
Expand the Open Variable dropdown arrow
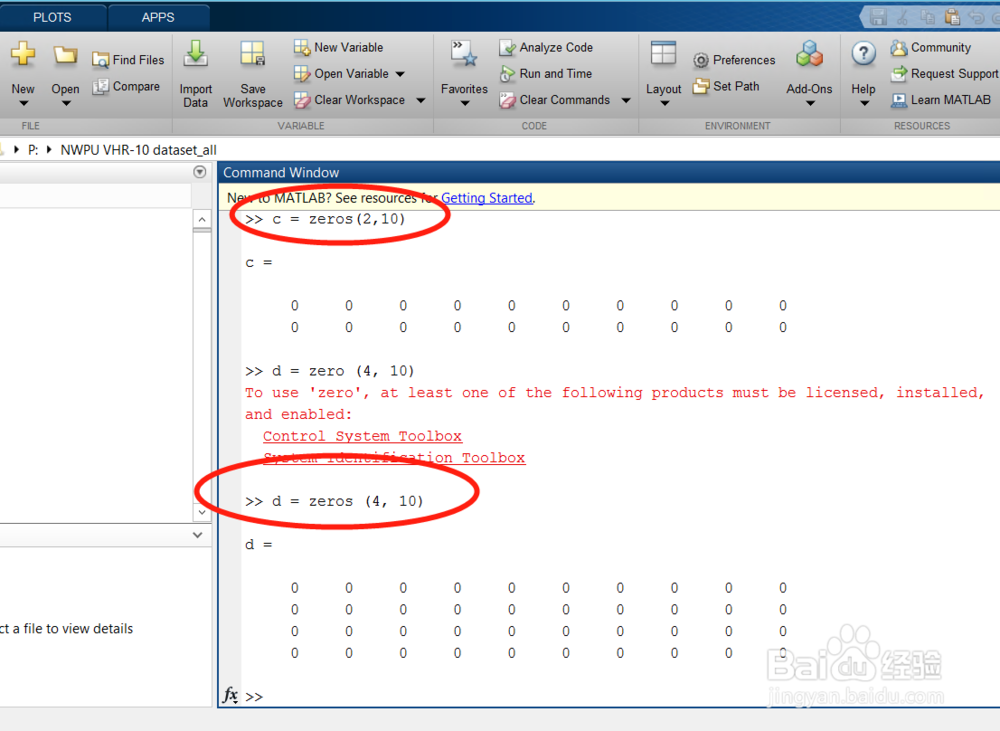click(x=400, y=74)
